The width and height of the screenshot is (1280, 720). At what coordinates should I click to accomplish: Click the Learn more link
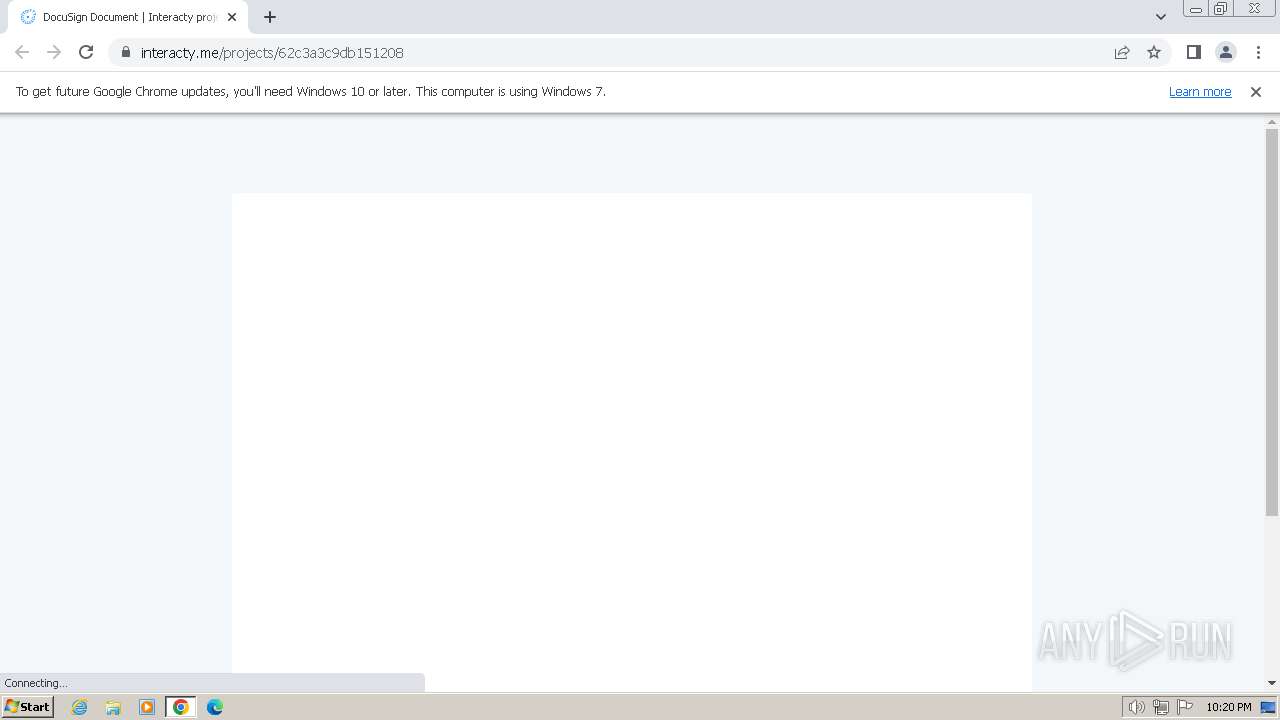coord(1200,91)
